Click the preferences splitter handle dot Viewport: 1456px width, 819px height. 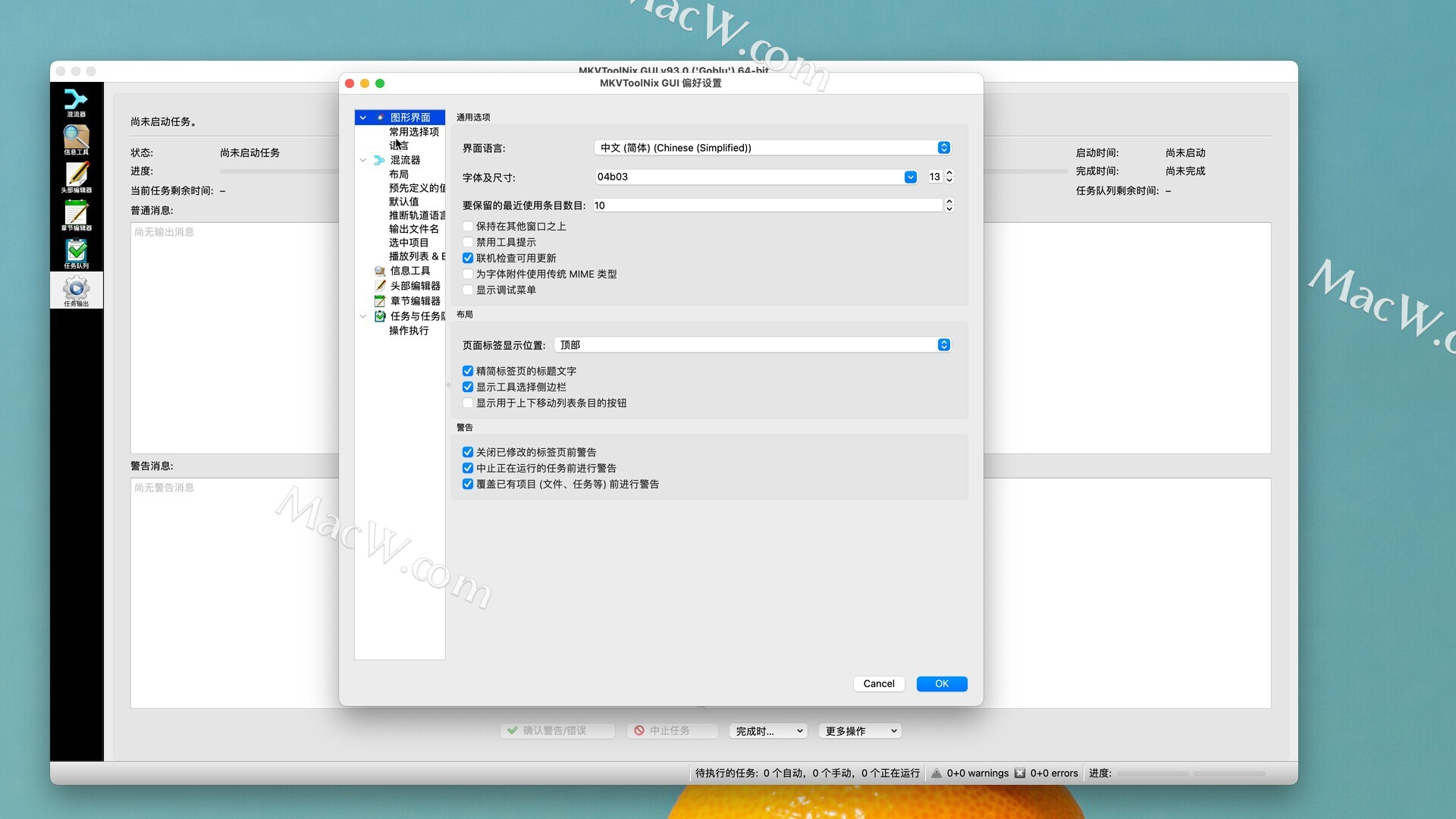pos(448,385)
